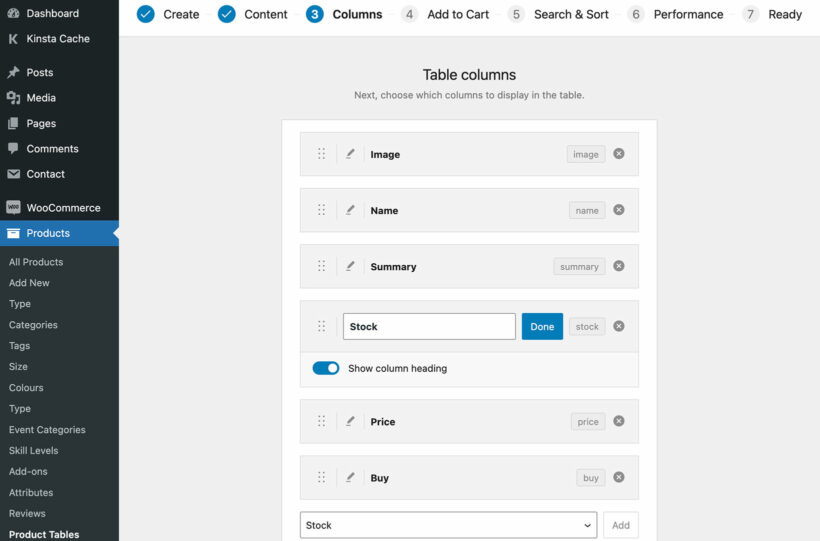Open the Attributes submenu item

click(x=31, y=492)
